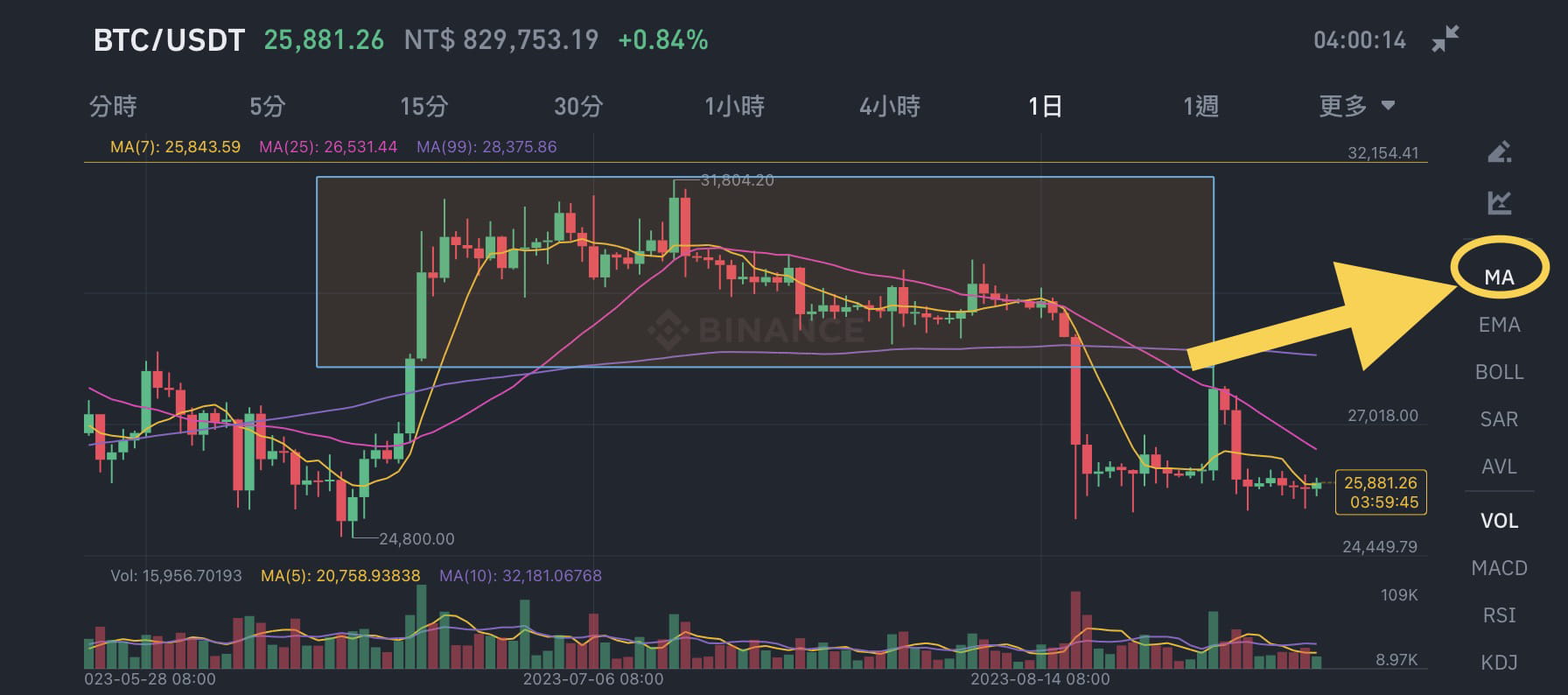Open the 更多 timeframe dropdown
This screenshot has width=1568, height=695.
1342,106
